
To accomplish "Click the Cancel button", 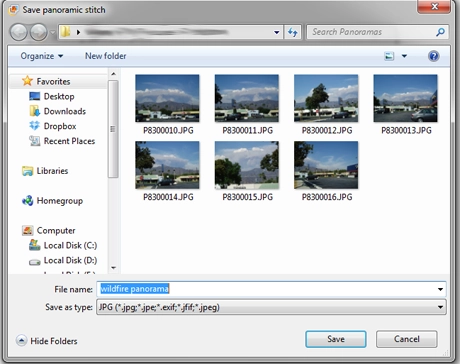I will click(x=407, y=339).
